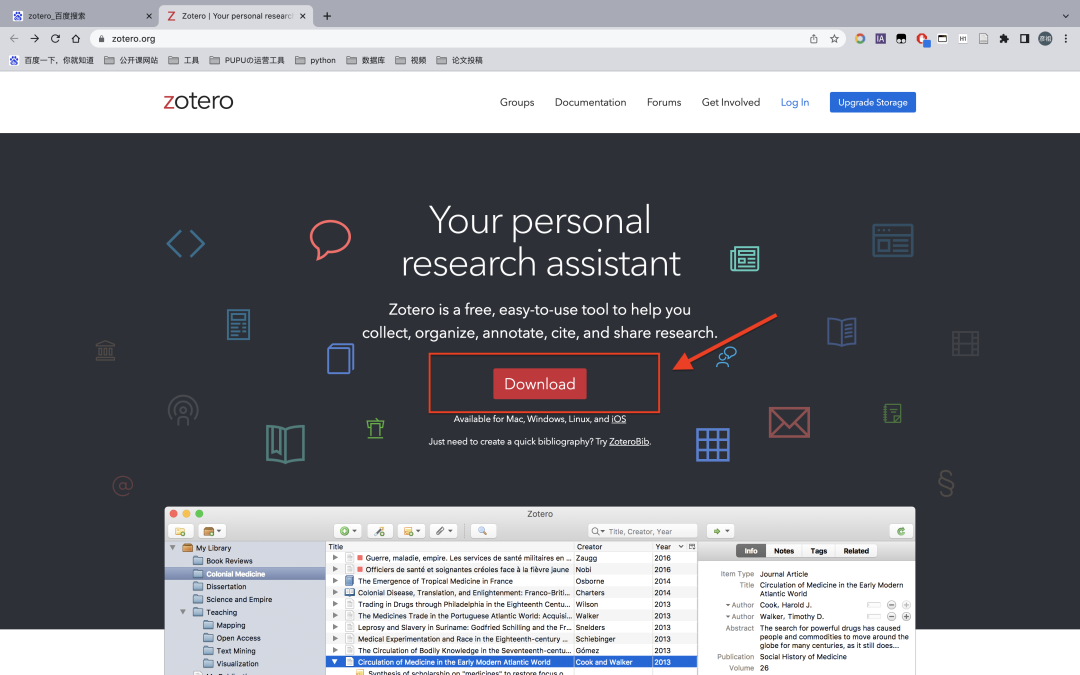Go to Documentation in the nav bar
This screenshot has width=1080, height=675.
coord(590,102)
